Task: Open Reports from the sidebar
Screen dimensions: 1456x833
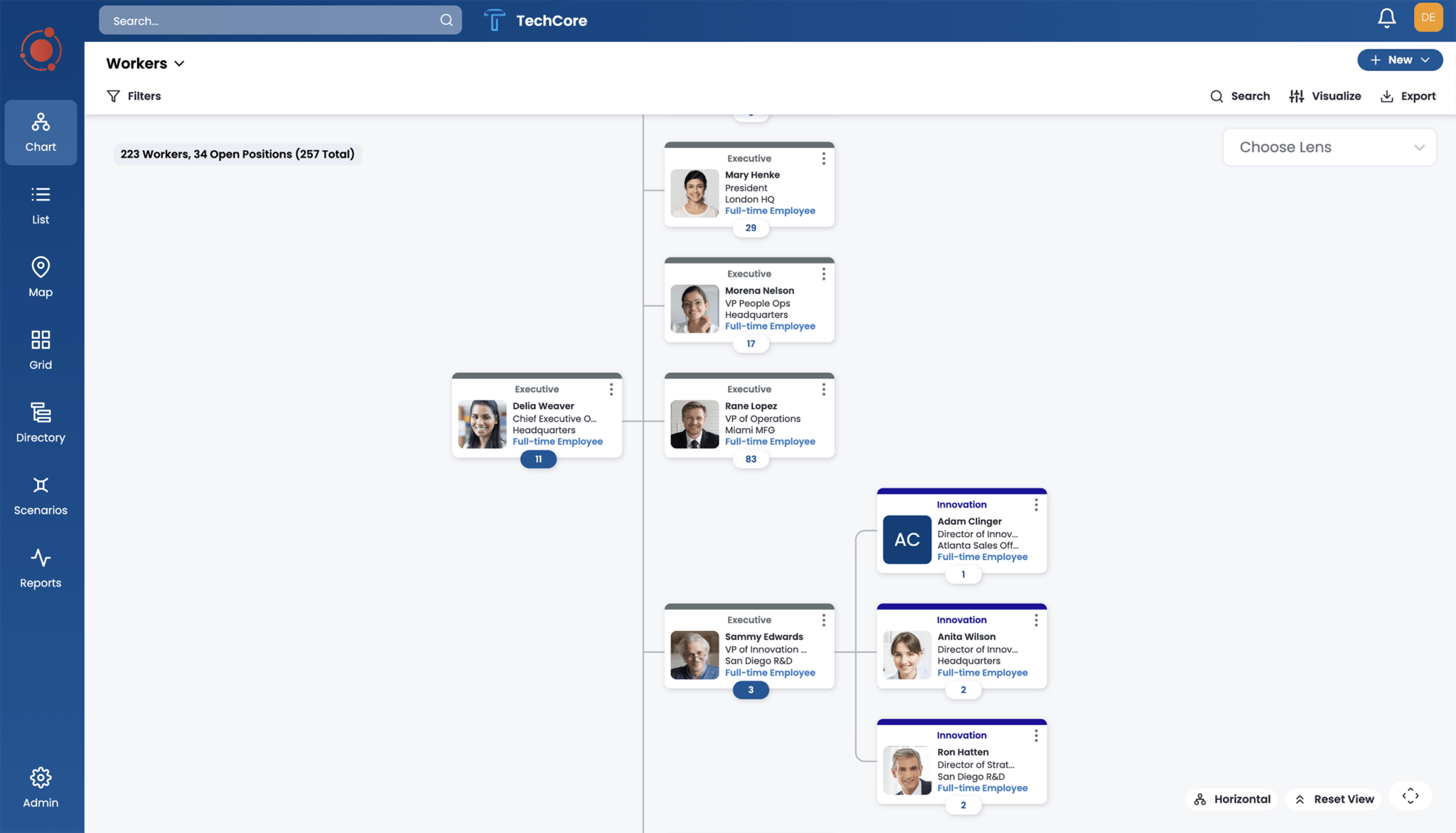Action: pos(41,568)
